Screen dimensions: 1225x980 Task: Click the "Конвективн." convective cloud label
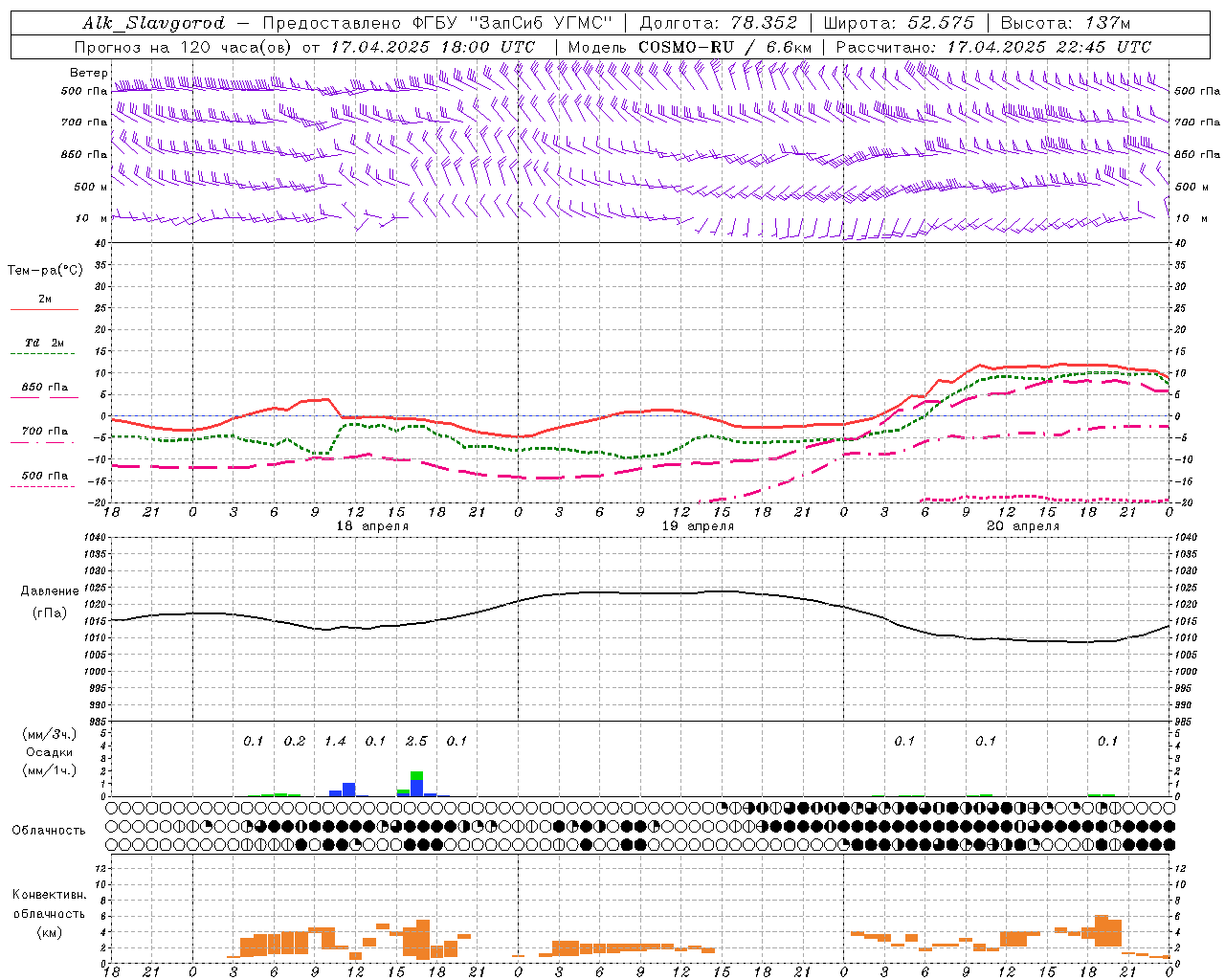(x=49, y=895)
